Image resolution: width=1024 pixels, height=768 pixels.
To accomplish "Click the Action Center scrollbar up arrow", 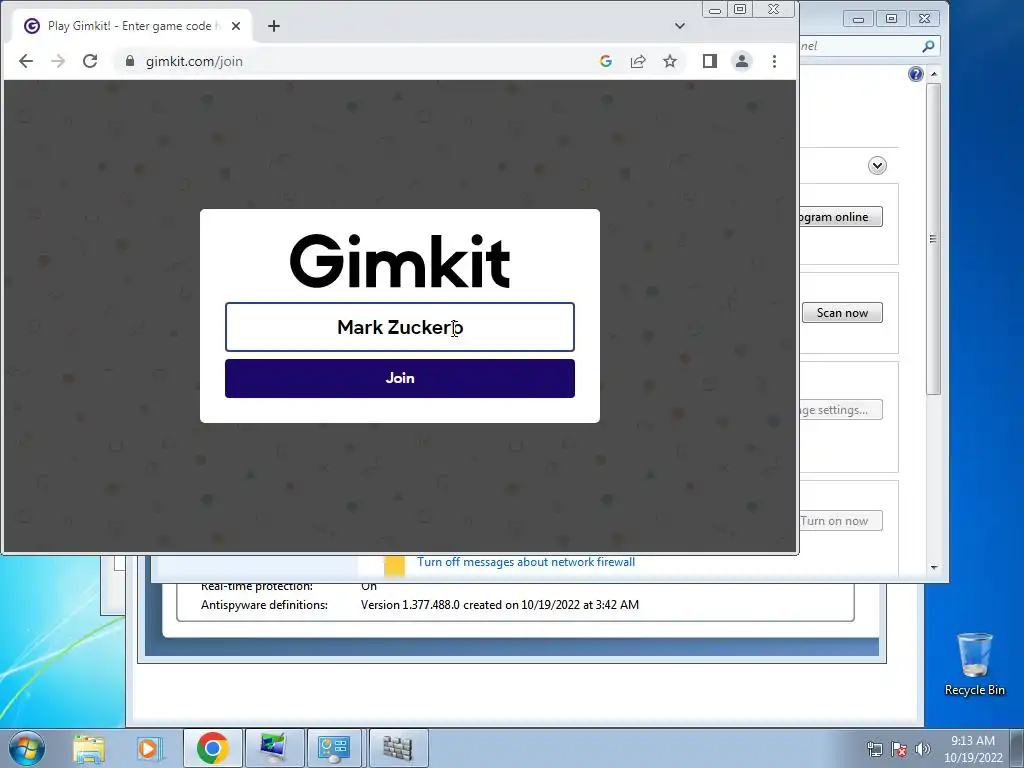I will (934, 74).
